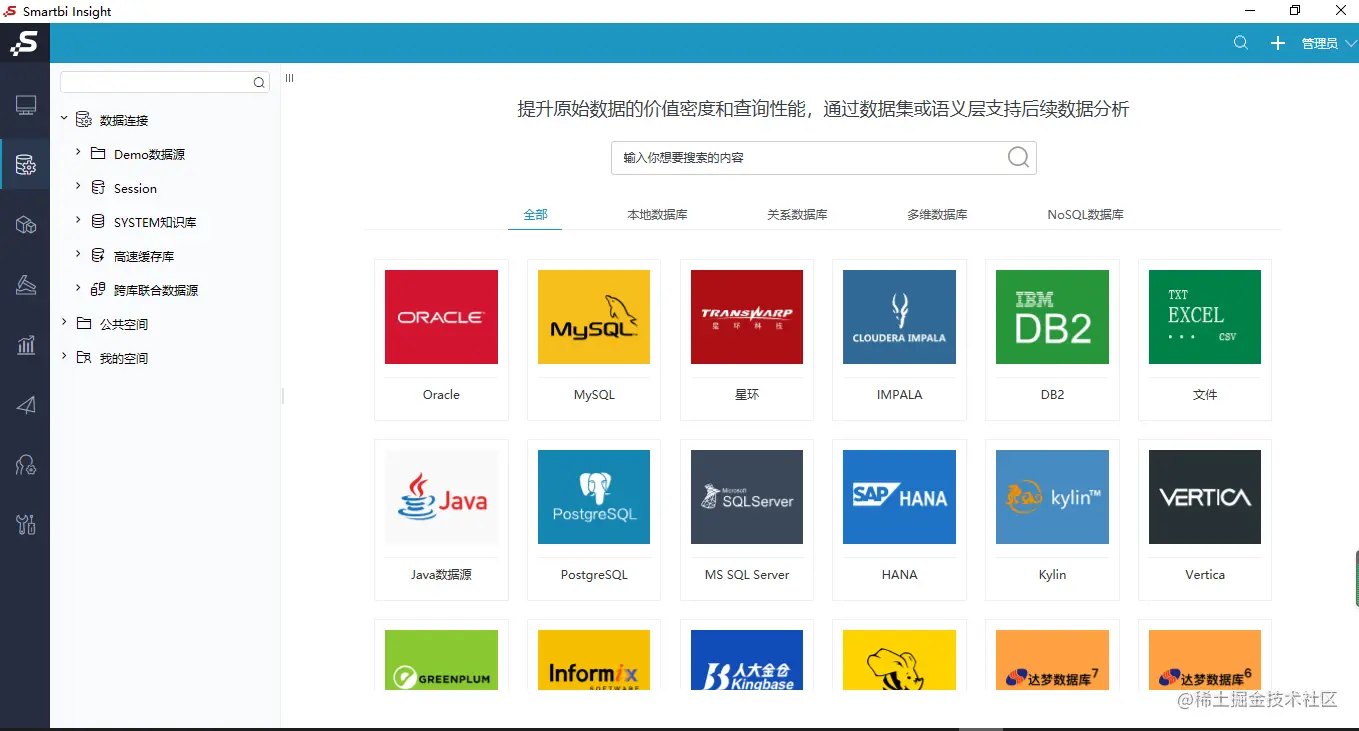Choose the Excel 文件 data source tile
This screenshot has height=731, width=1359.
point(1205,340)
